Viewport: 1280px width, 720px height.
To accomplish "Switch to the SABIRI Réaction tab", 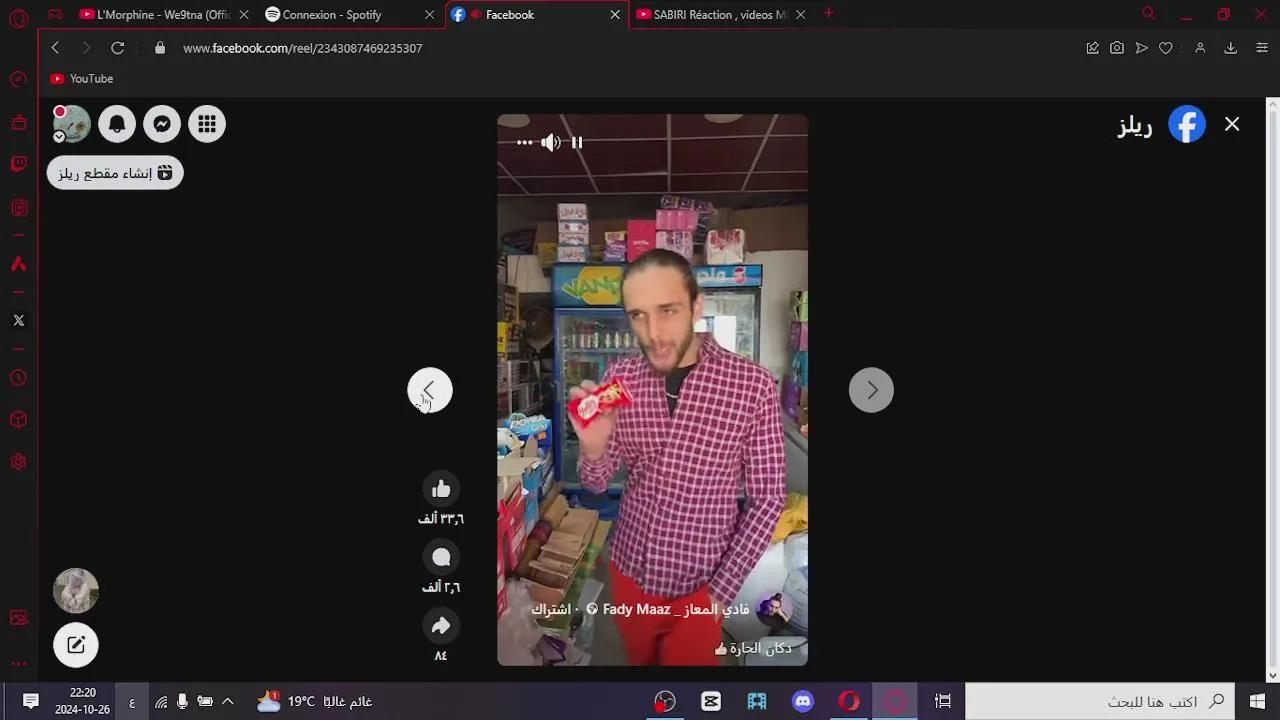I will pos(715,15).
